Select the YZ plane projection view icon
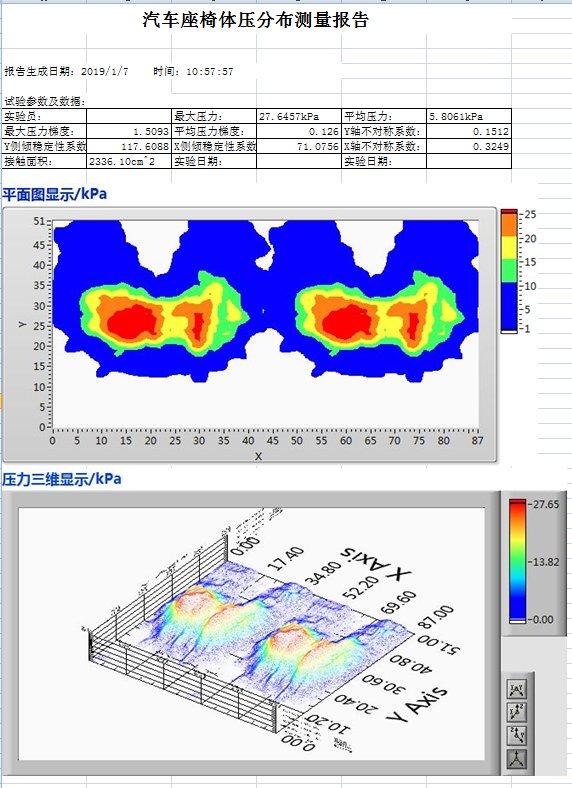Image resolution: width=572 pixels, height=788 pixels. [517, 736]
